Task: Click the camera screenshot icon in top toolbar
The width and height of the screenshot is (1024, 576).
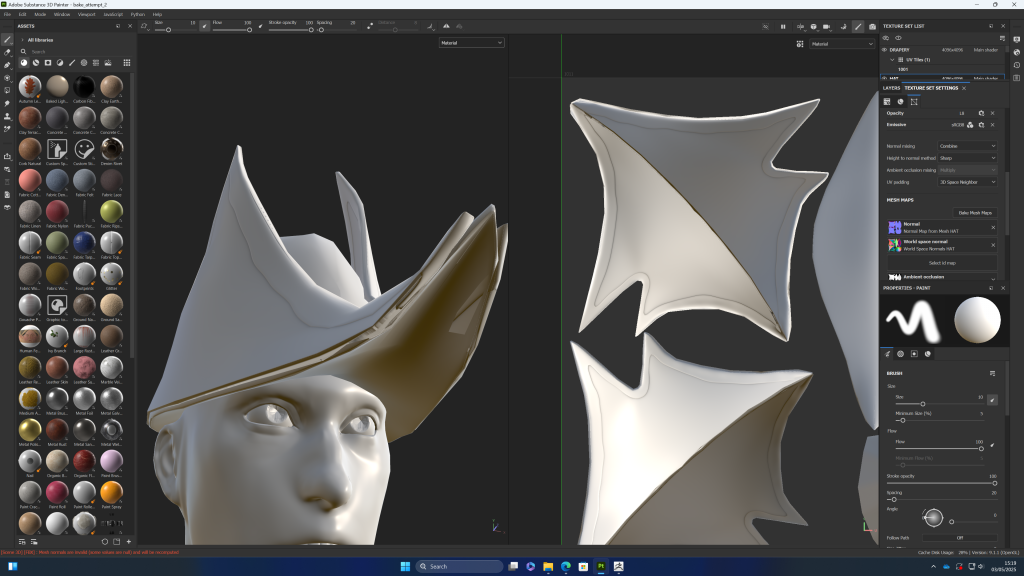Action: (873, 26)
